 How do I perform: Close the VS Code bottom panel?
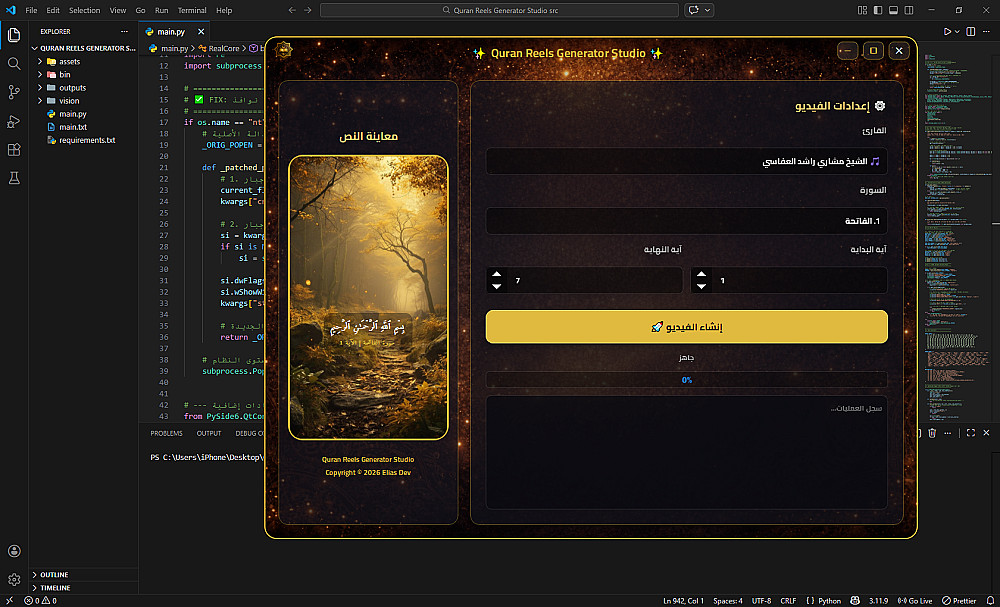coord(986,433)
